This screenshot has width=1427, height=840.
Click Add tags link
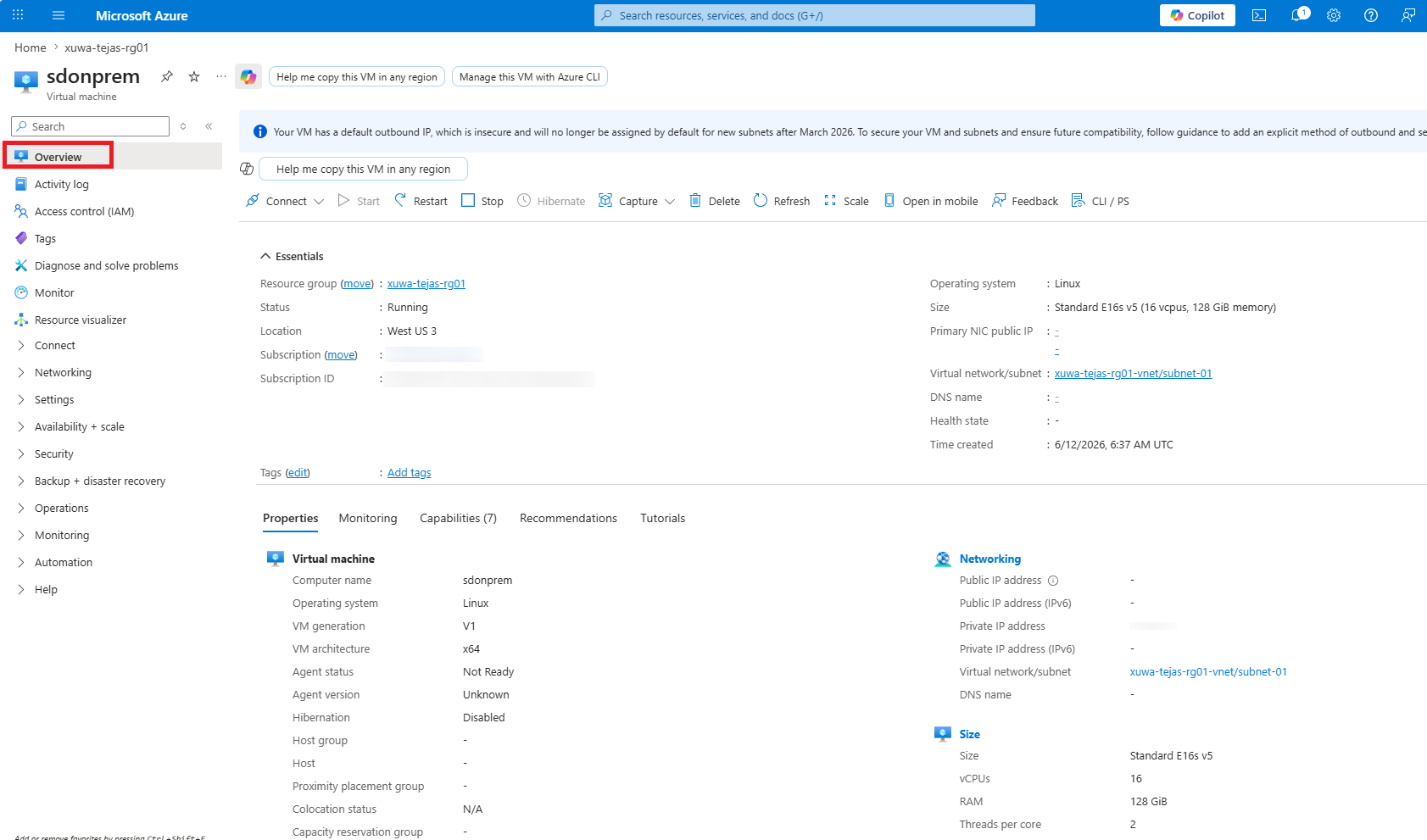(410, 473)
